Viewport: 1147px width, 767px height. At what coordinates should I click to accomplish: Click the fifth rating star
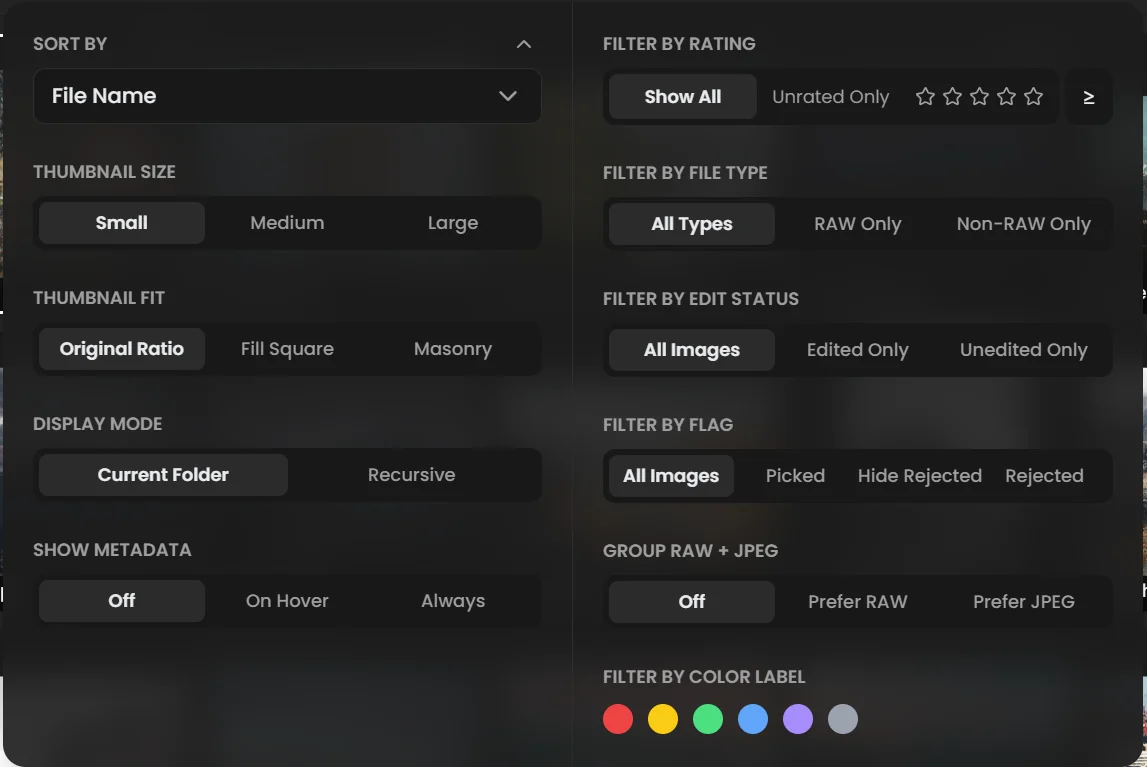pos(1034,97)
